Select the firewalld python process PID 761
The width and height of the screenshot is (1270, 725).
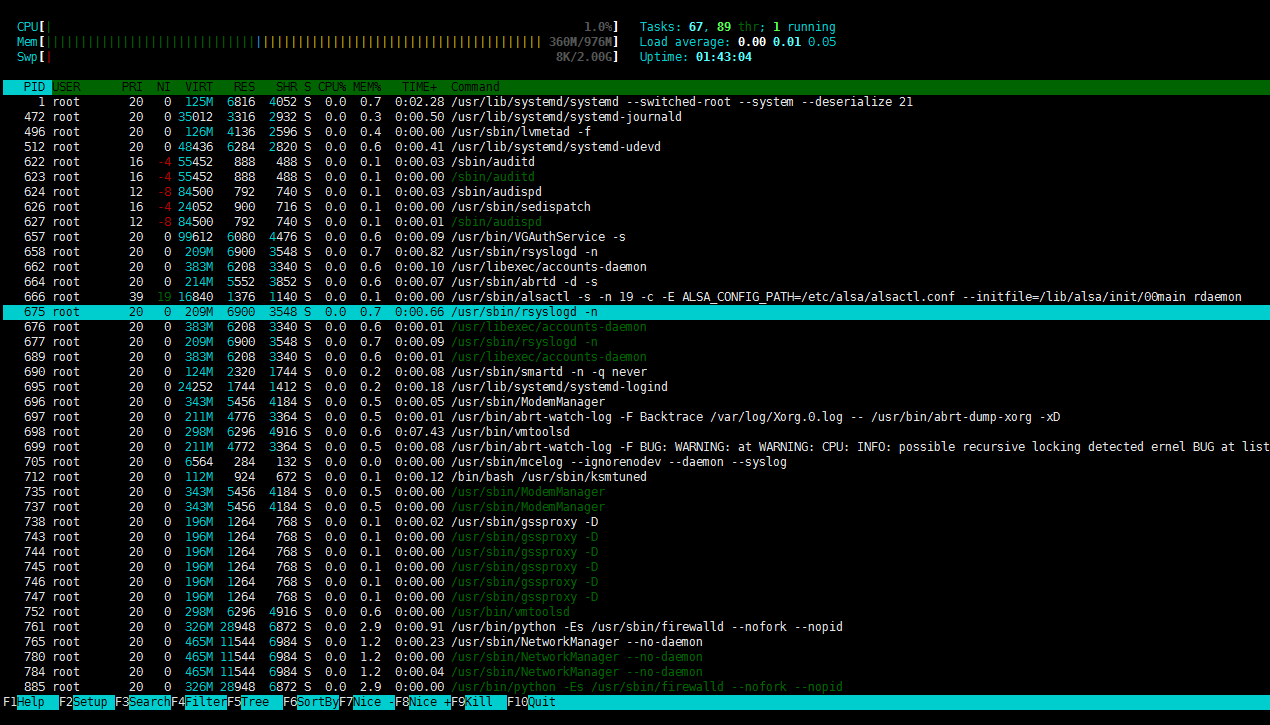click(635, 627)
